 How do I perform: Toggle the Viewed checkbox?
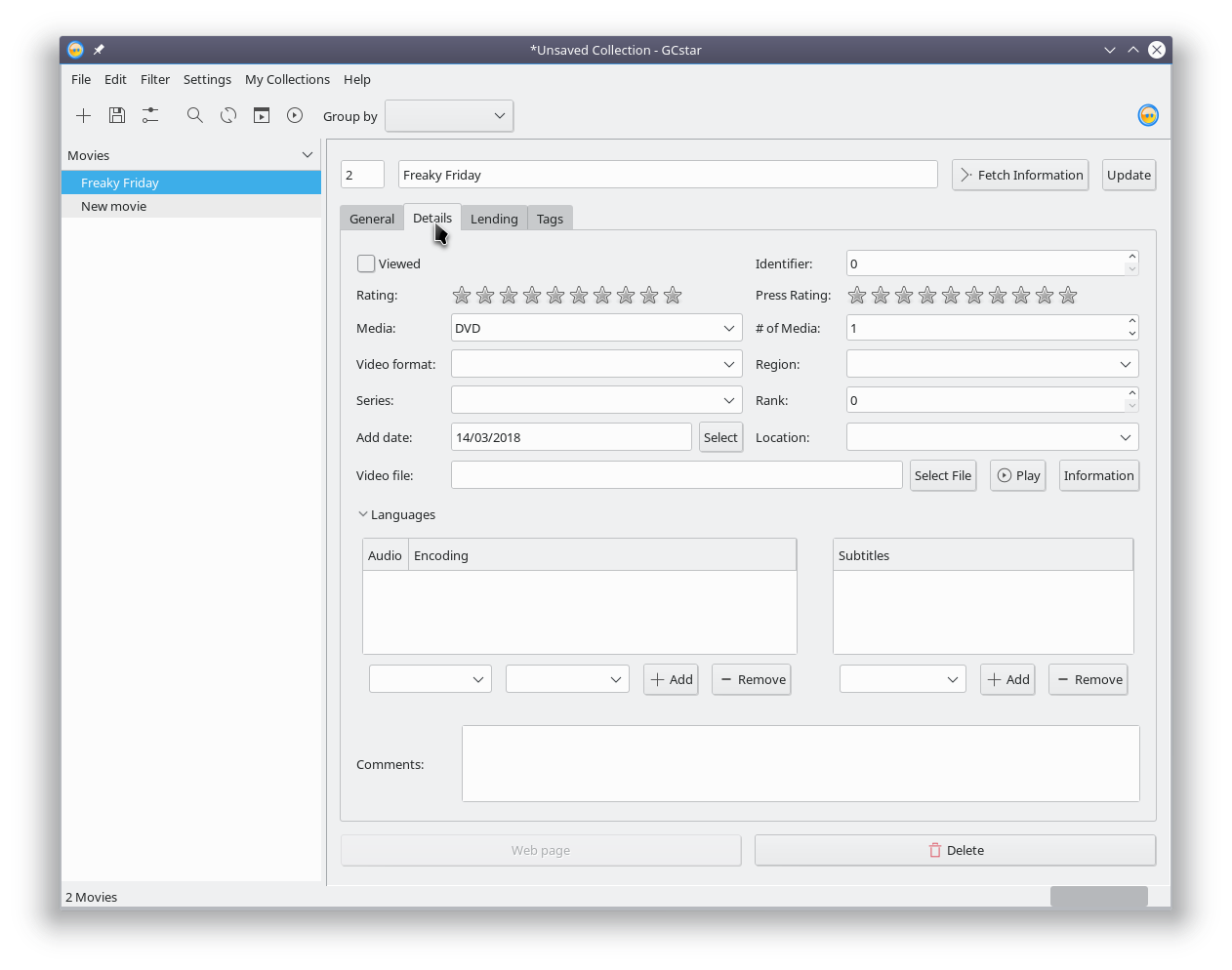click(366, 263)
